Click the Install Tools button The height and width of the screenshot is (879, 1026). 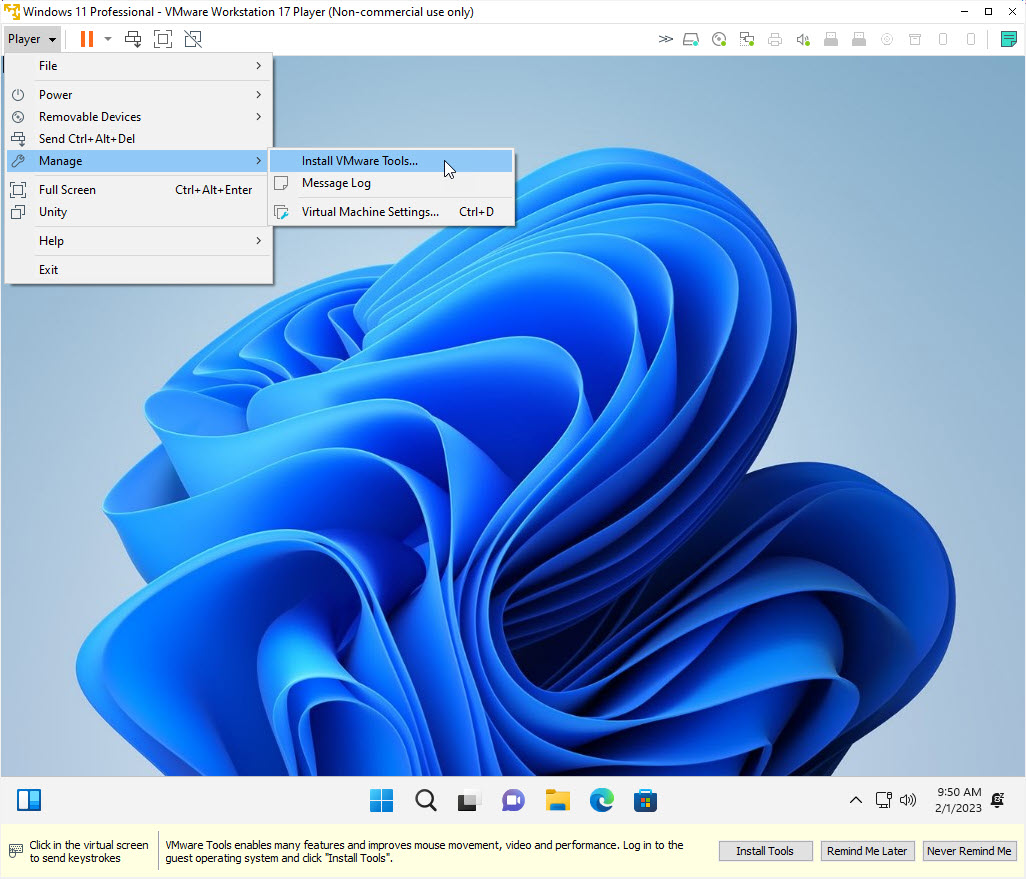coord(765,850)
